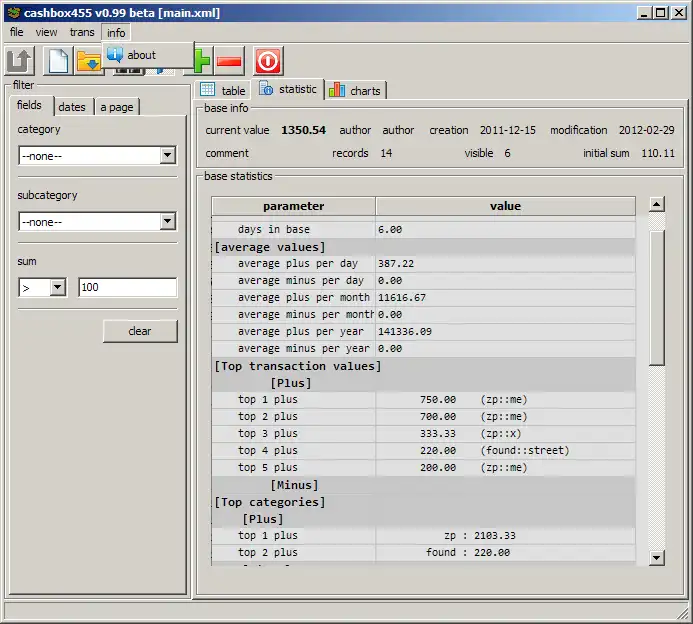Expand the category dropdown
Screen dimensions: 693x624
coord(167,155)
